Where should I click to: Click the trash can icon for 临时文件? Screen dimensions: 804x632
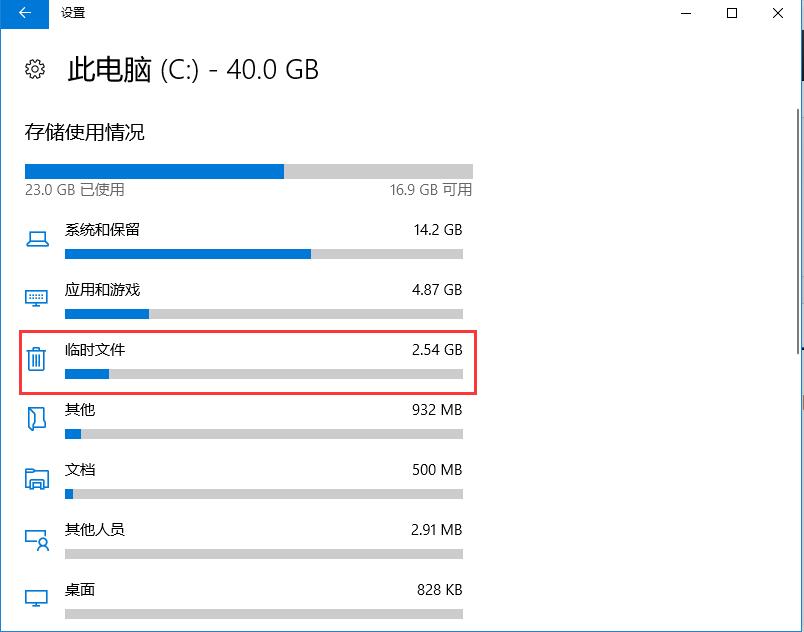pos(36,358)
